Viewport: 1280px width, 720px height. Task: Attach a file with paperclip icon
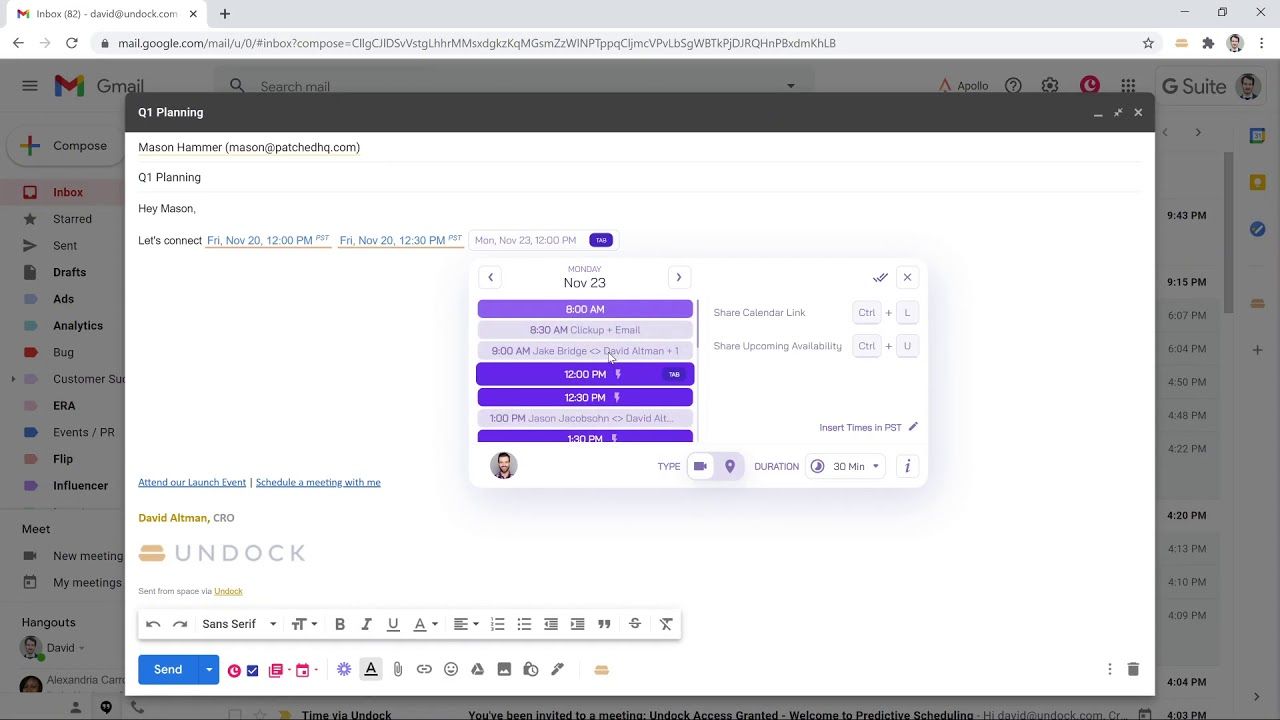coord(398,670)
